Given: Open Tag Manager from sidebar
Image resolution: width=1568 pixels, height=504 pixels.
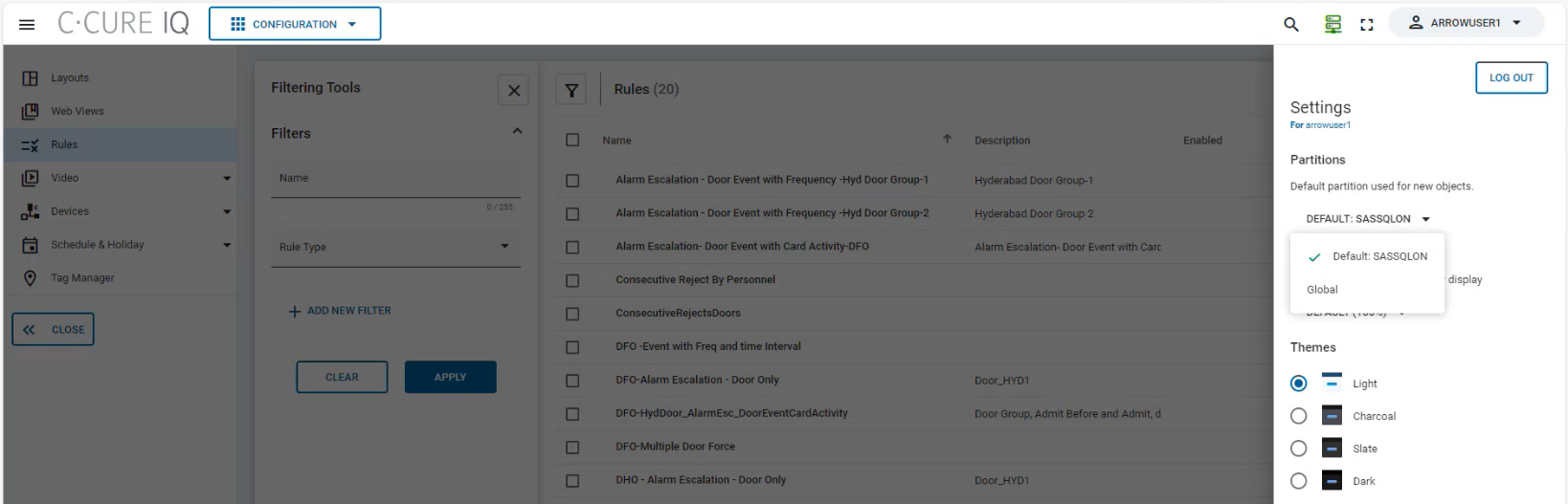Looking at the screenshot, I should click(82, 278).
